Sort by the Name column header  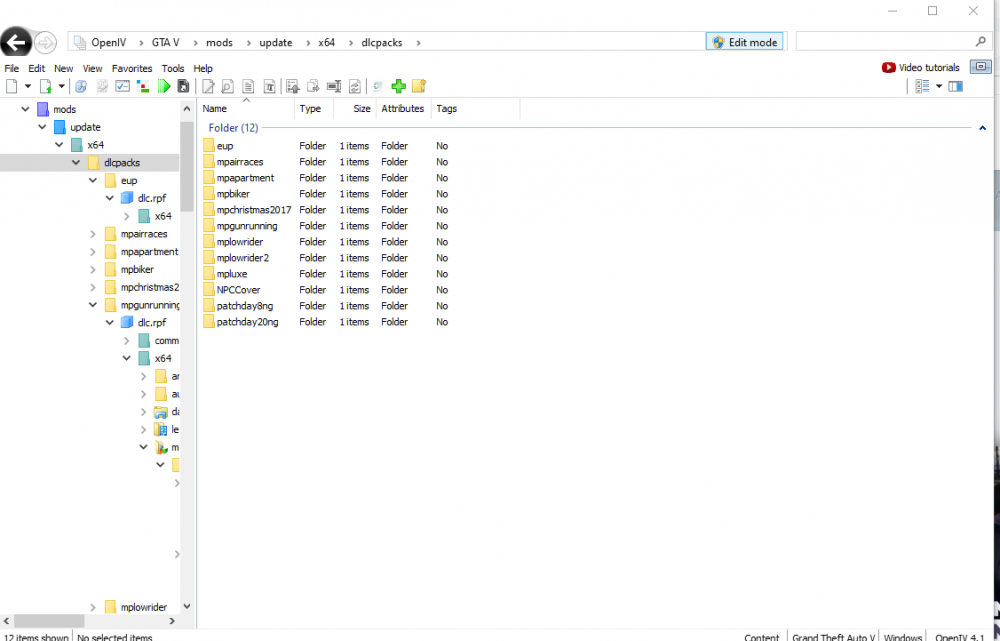(246, 108)
